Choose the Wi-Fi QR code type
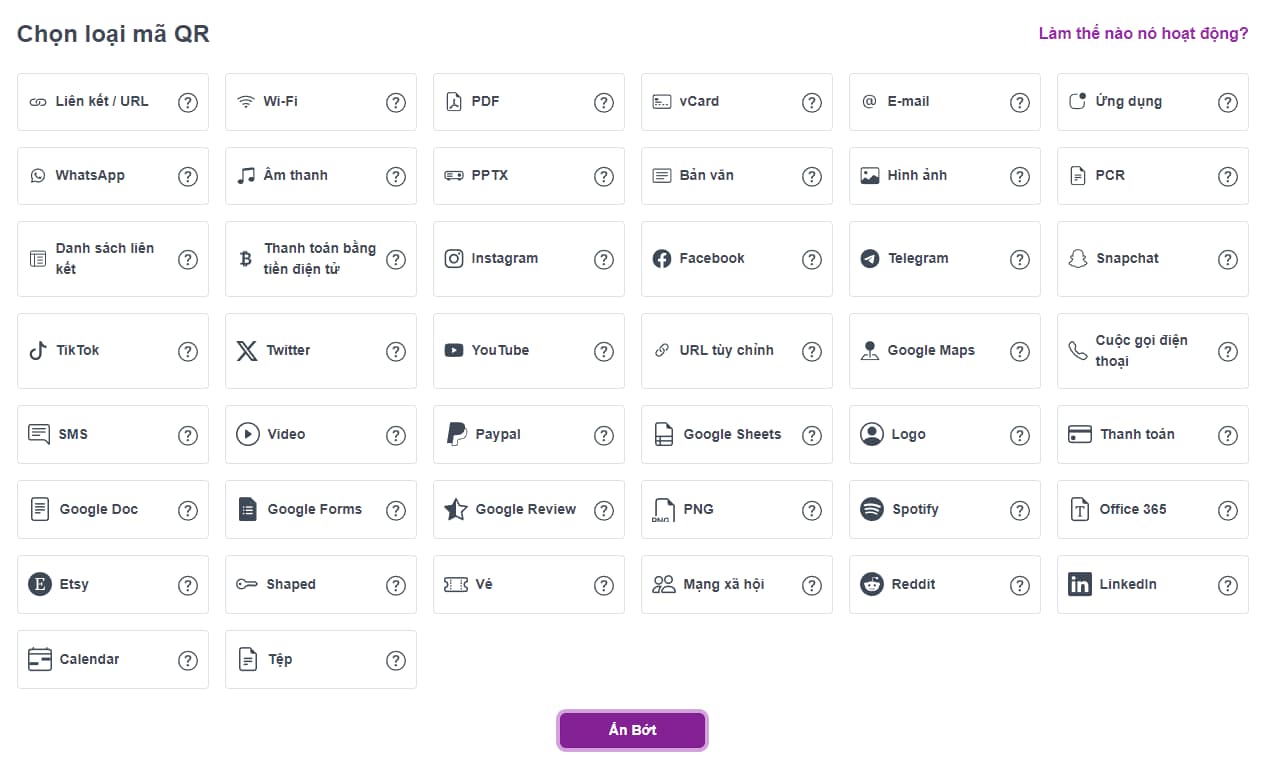This screenshot has width=1271, height=771. tap(321, 102)
